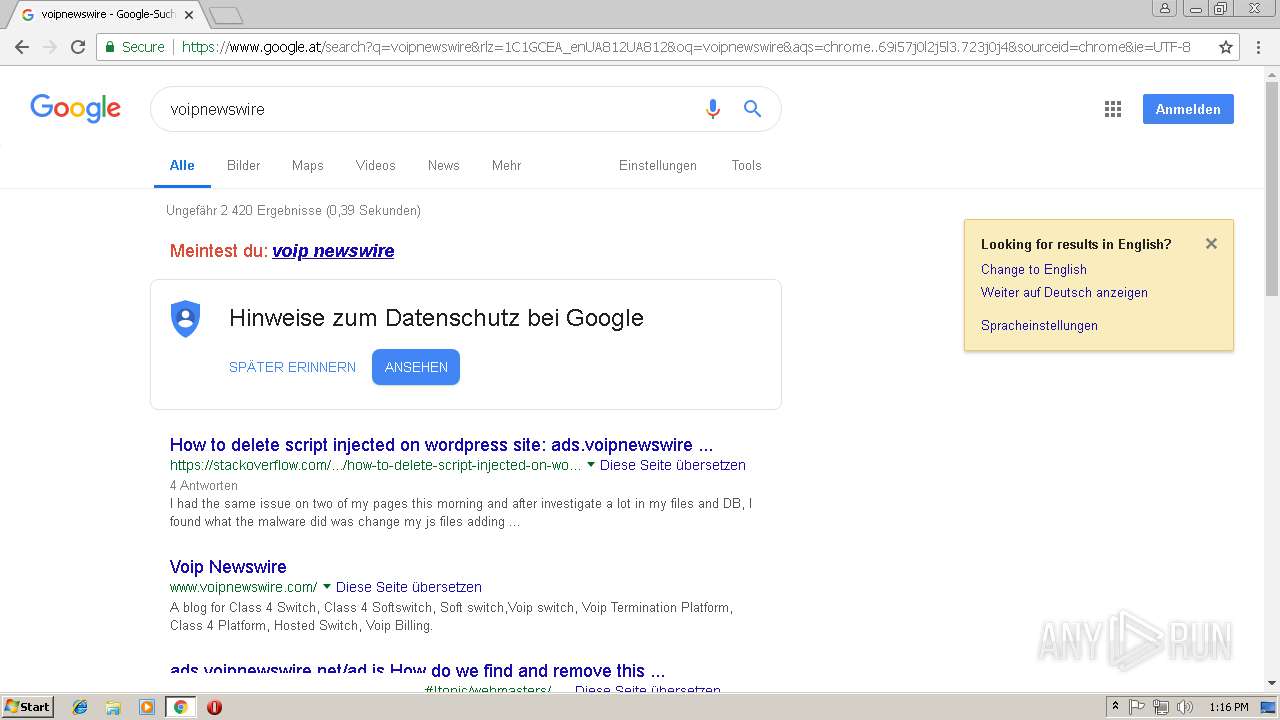Click the browser back arrow

point(22,47)
